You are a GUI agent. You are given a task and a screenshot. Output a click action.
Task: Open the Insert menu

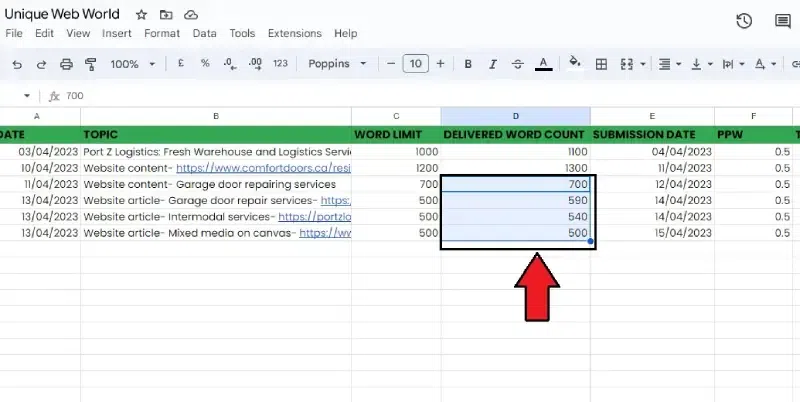coord(117,33)
